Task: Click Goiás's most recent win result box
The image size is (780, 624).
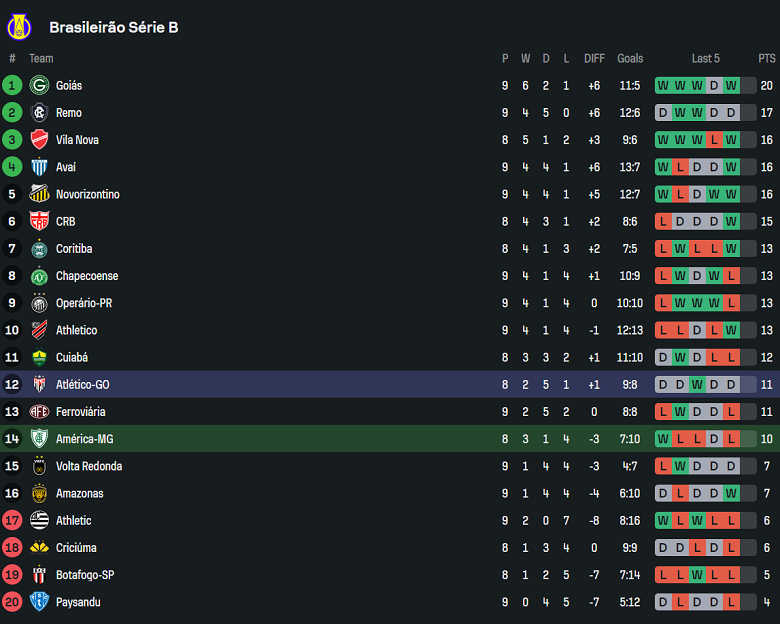Action: [731, 86]
